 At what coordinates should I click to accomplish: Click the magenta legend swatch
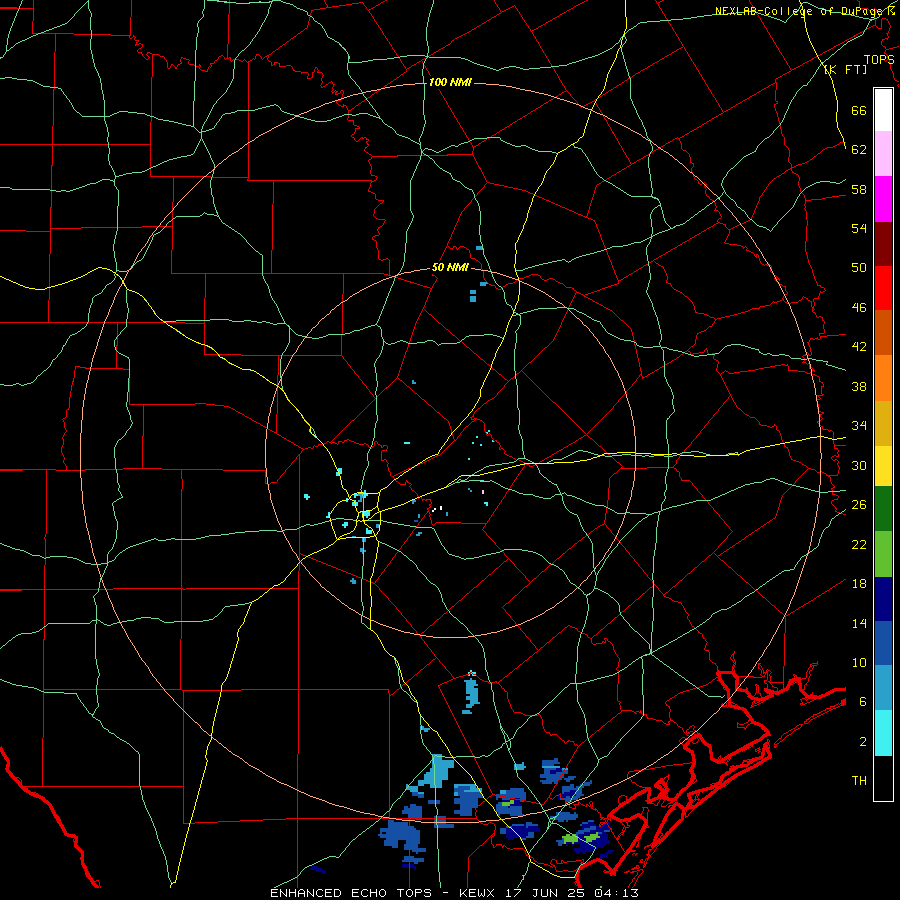(883, 199)
